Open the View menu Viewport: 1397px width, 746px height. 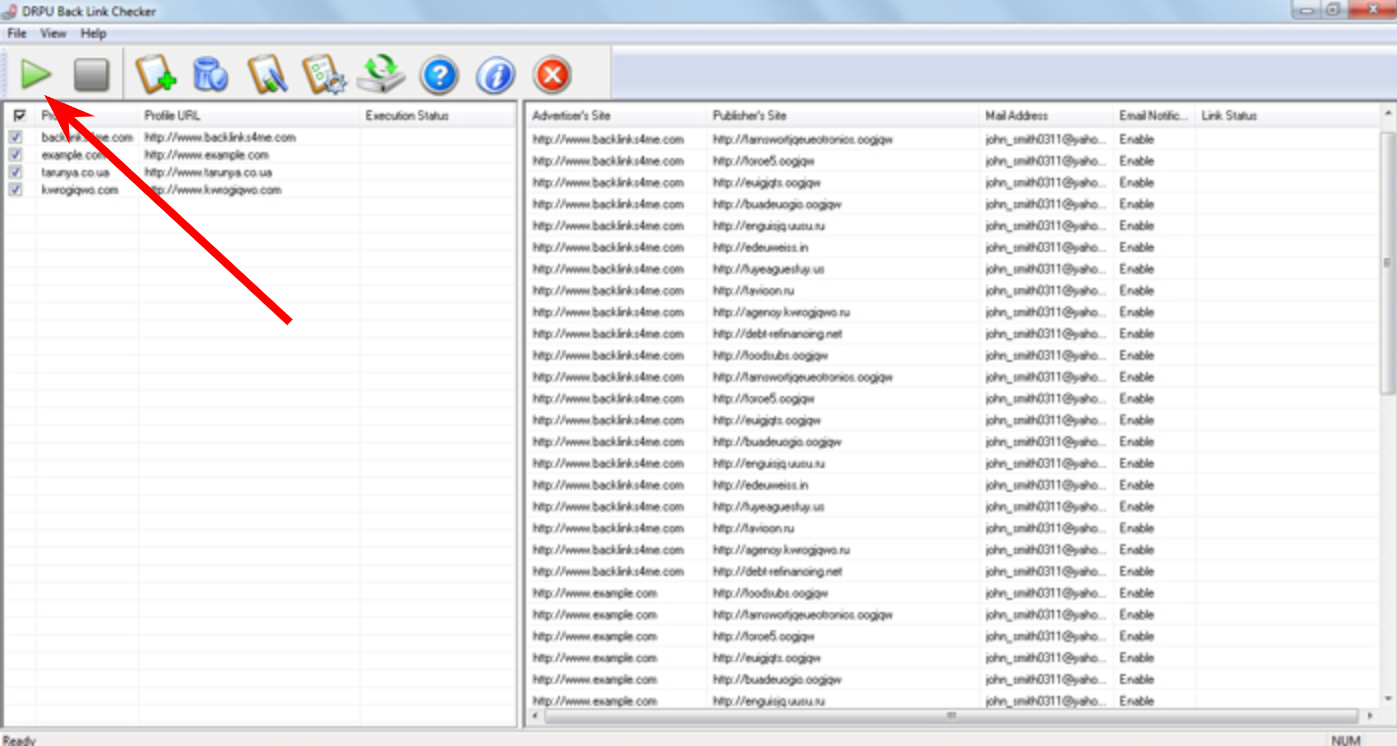point(53,33)
